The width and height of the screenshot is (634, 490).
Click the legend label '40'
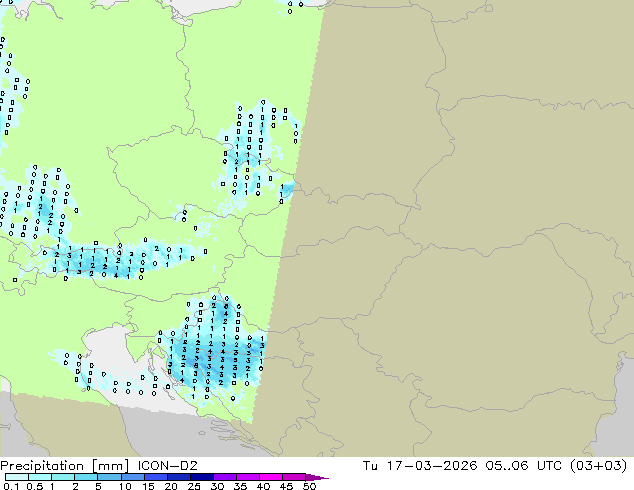[263, 486]
